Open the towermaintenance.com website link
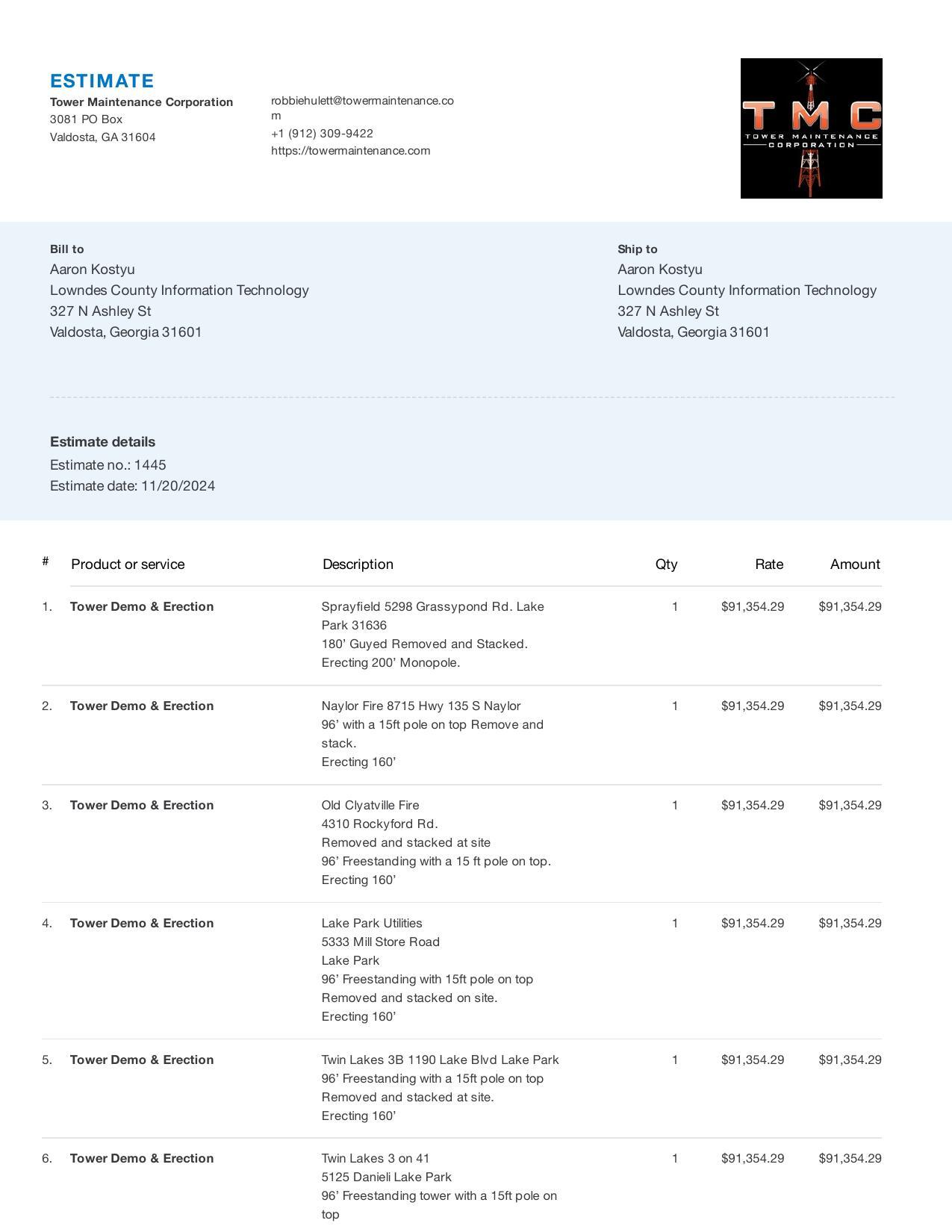This screenshot has width=952, height=1232. pyautogui.click(x=350, y=151)
